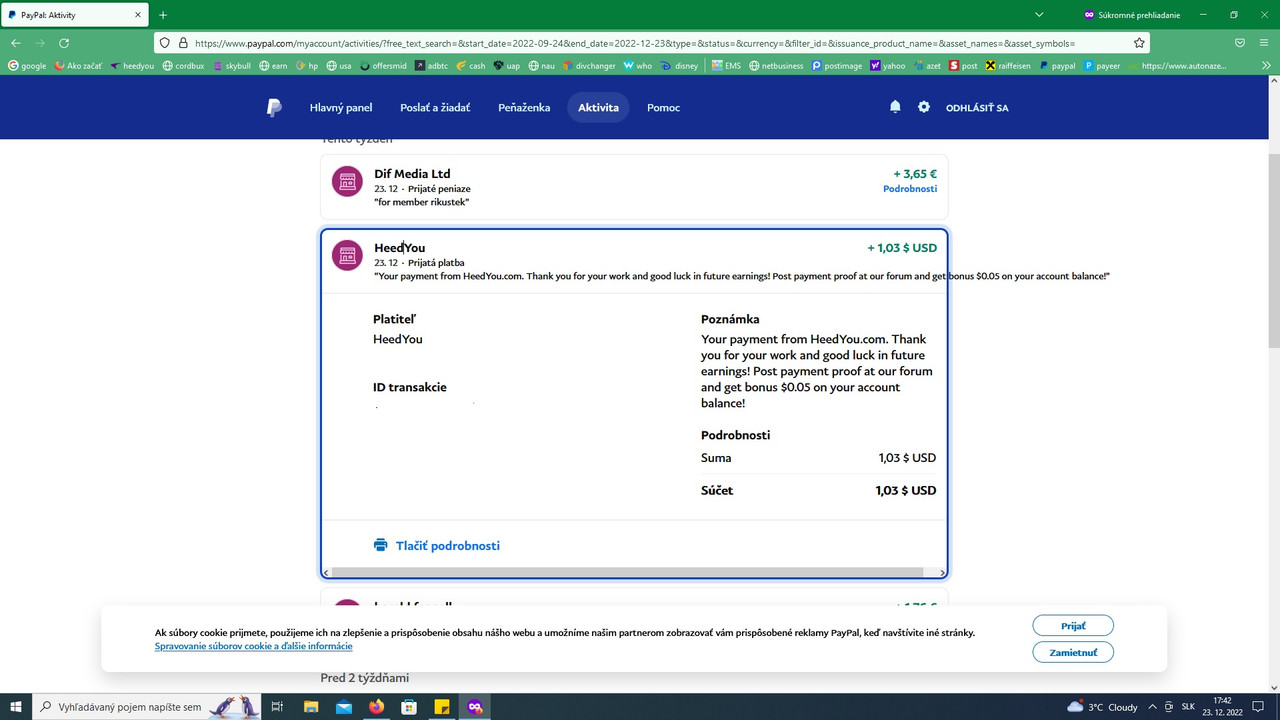Viewport: 1280px width, 720px height.
Task: Go to Hlavný panel
Action: tap(341, 107)
